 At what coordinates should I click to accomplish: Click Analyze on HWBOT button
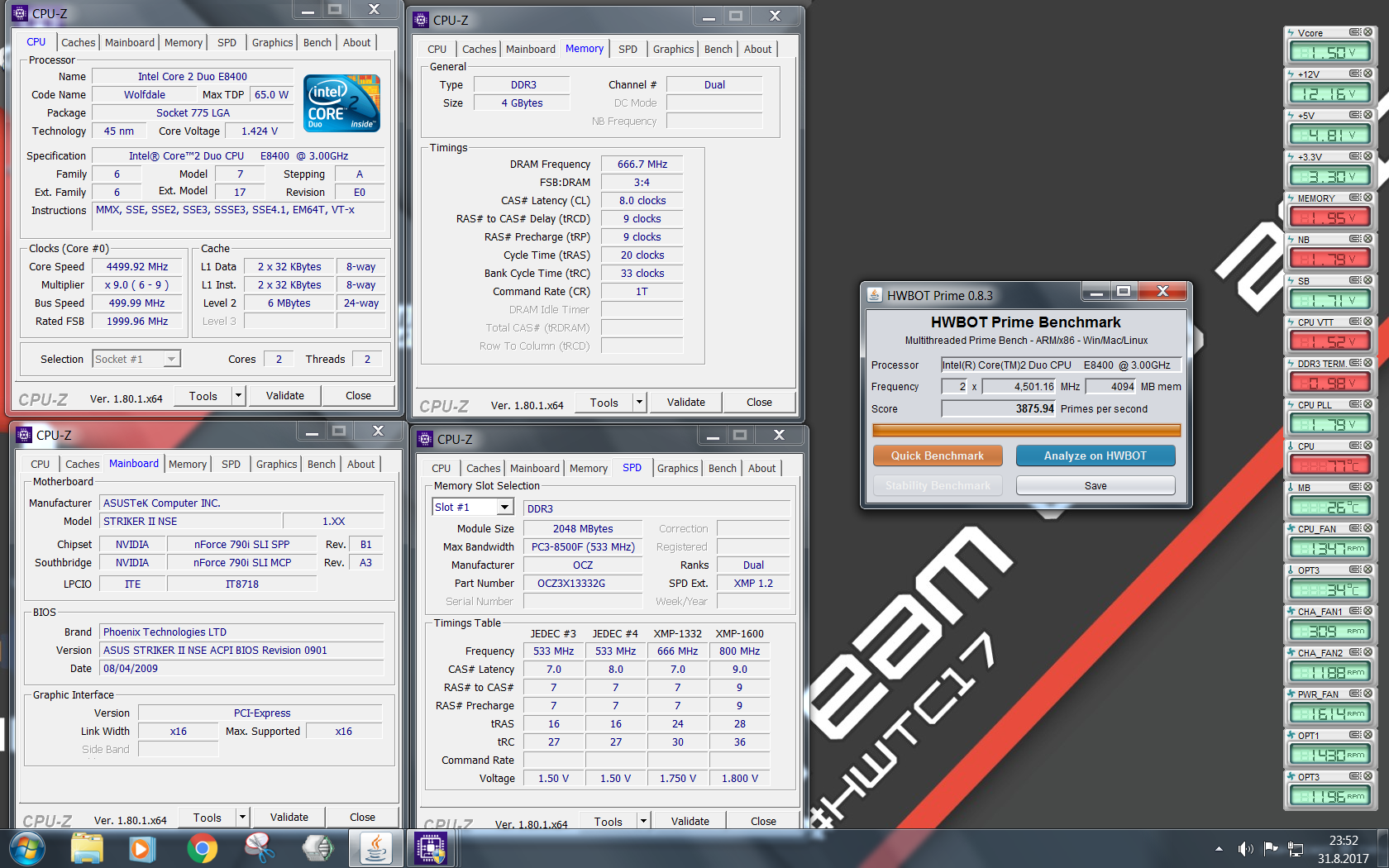pyautogui.click(x=1095, y=456)
